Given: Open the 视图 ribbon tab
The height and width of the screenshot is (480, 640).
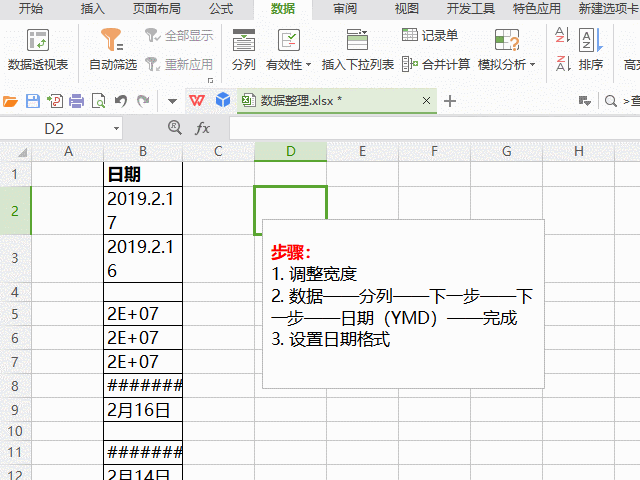Looking at the screenshot, I should (x=406, y=9).
